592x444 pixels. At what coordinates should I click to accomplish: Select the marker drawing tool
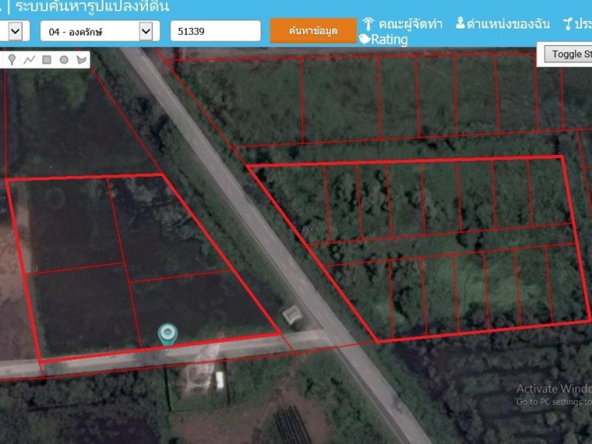click(x=12, y=60)
